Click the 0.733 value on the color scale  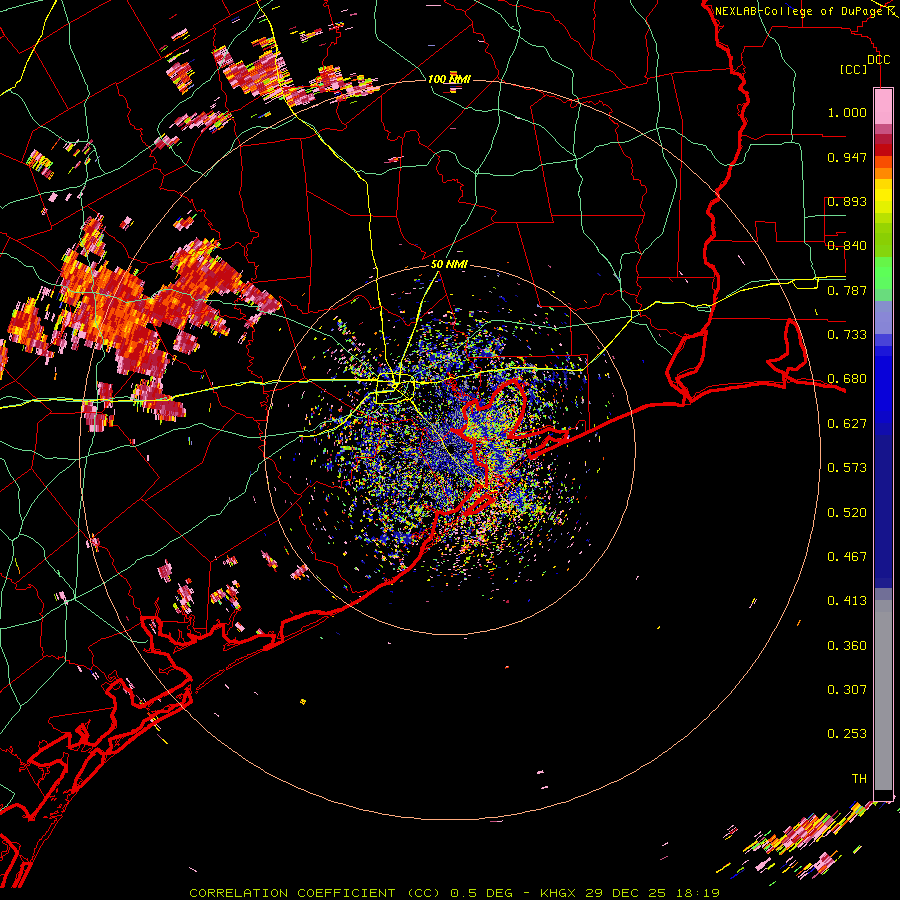click(x=847, y=335)
